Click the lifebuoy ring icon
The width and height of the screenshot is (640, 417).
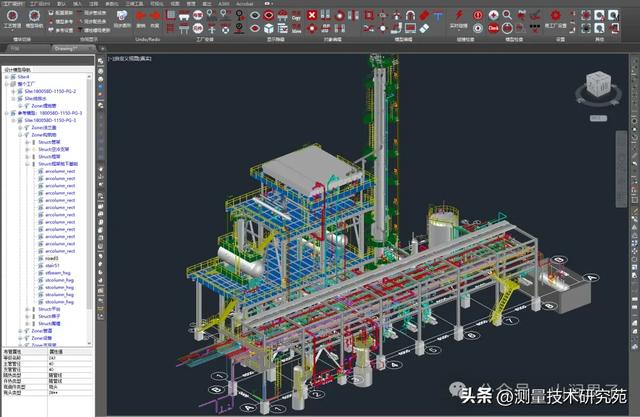[x=225, y=29]
